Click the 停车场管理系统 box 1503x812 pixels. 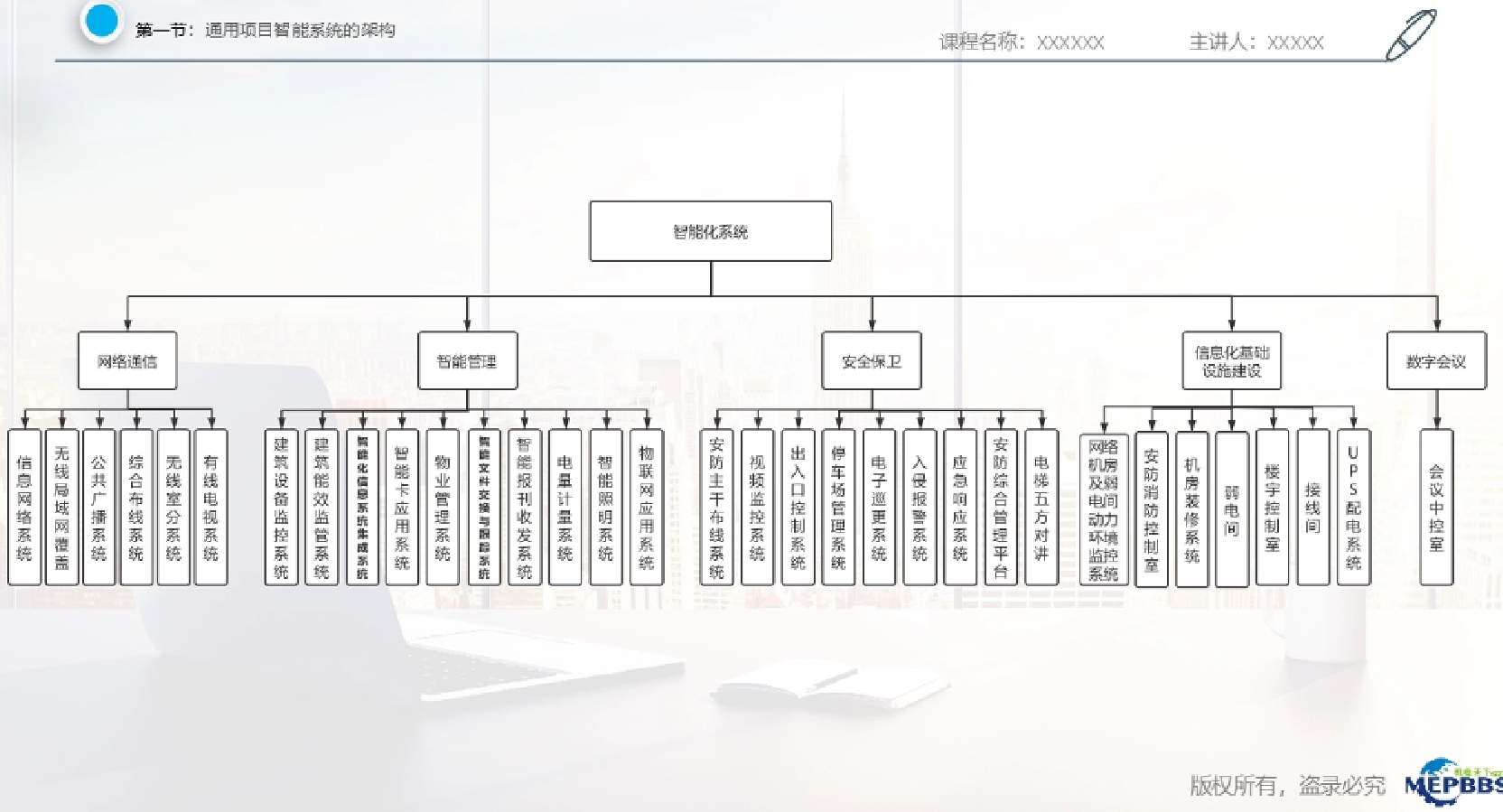tap(838, 507)
